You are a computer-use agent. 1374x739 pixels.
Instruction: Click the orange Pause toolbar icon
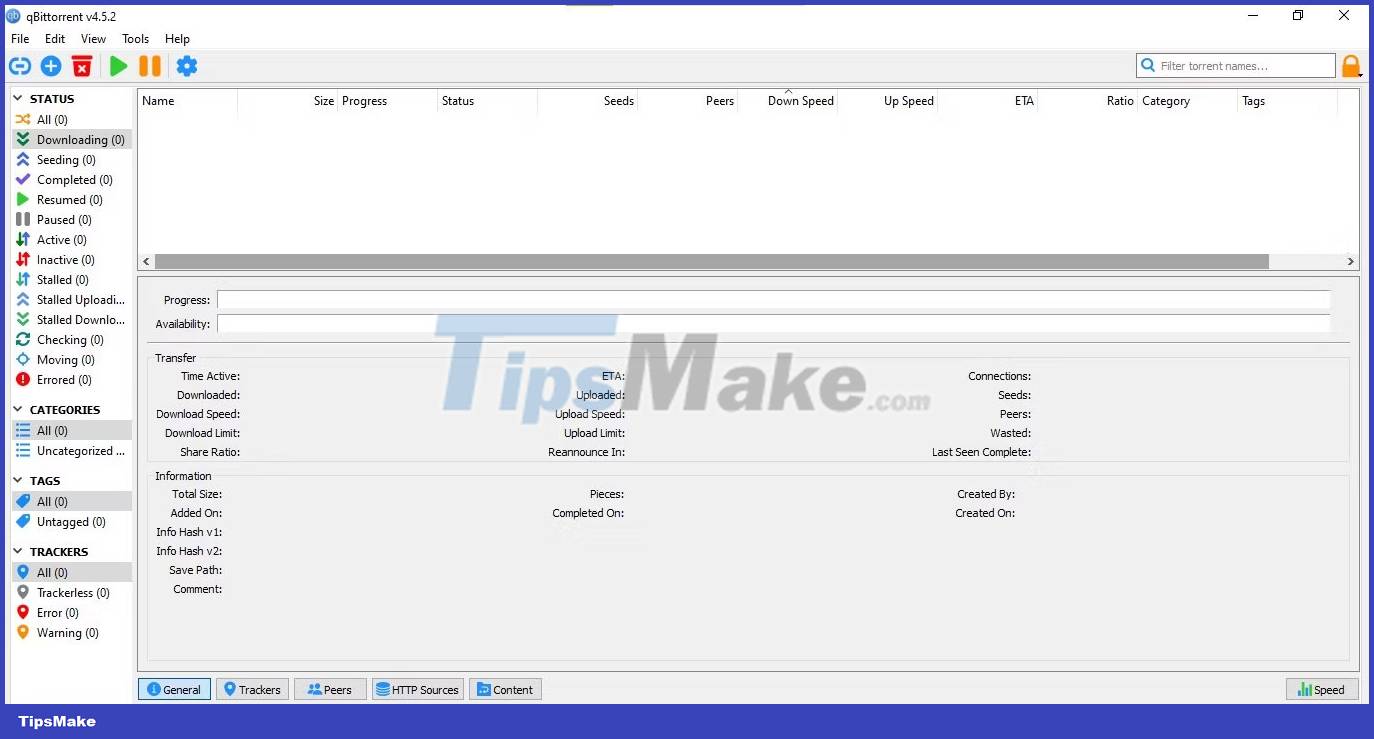pyautogui.click(x=150, y=66)
